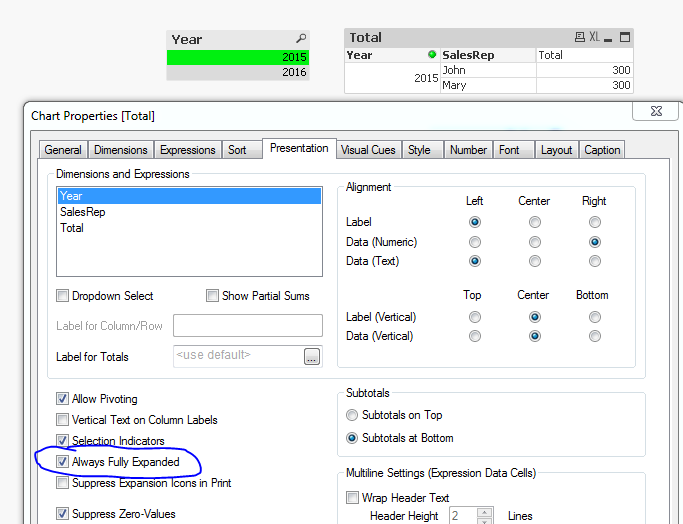Go to the Layout tab
The height and width of the screenshot is (524, 683).
[x=556, y=150]
